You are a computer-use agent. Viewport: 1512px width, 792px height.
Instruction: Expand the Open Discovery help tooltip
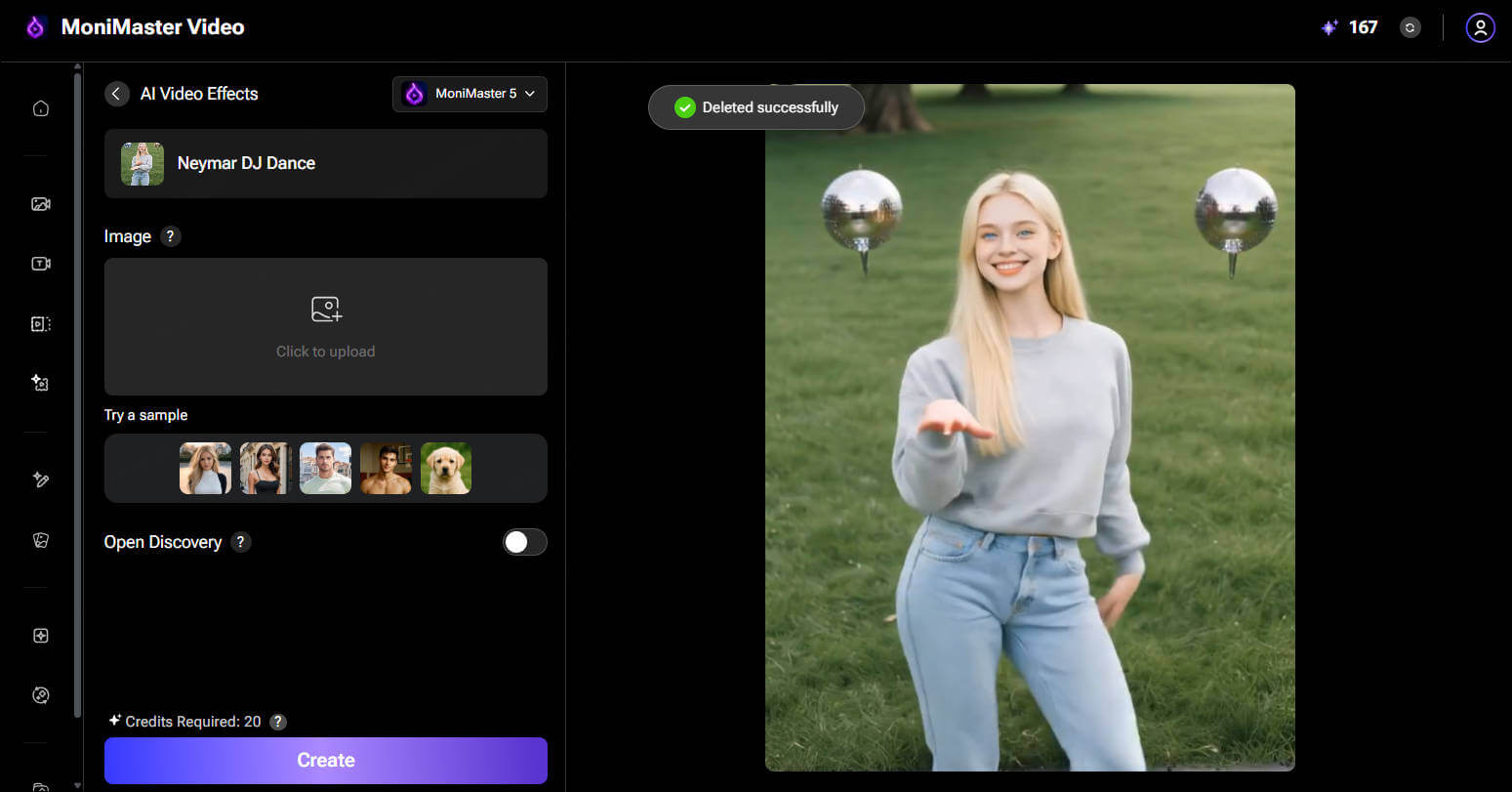point(240,542)
